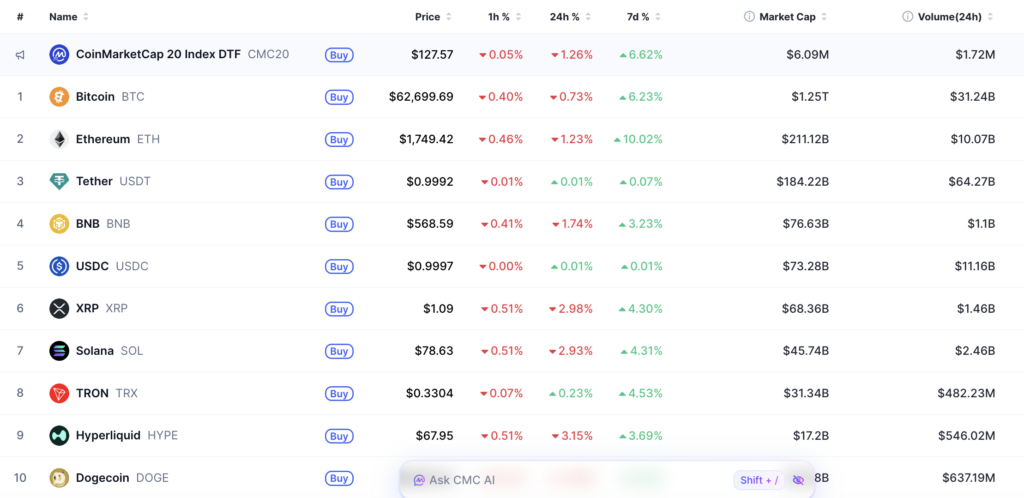The width and height of the screenshot is (1024, 498).
Task: Click the Buy button for Bitcoin
Action: [x=339, y=97]
